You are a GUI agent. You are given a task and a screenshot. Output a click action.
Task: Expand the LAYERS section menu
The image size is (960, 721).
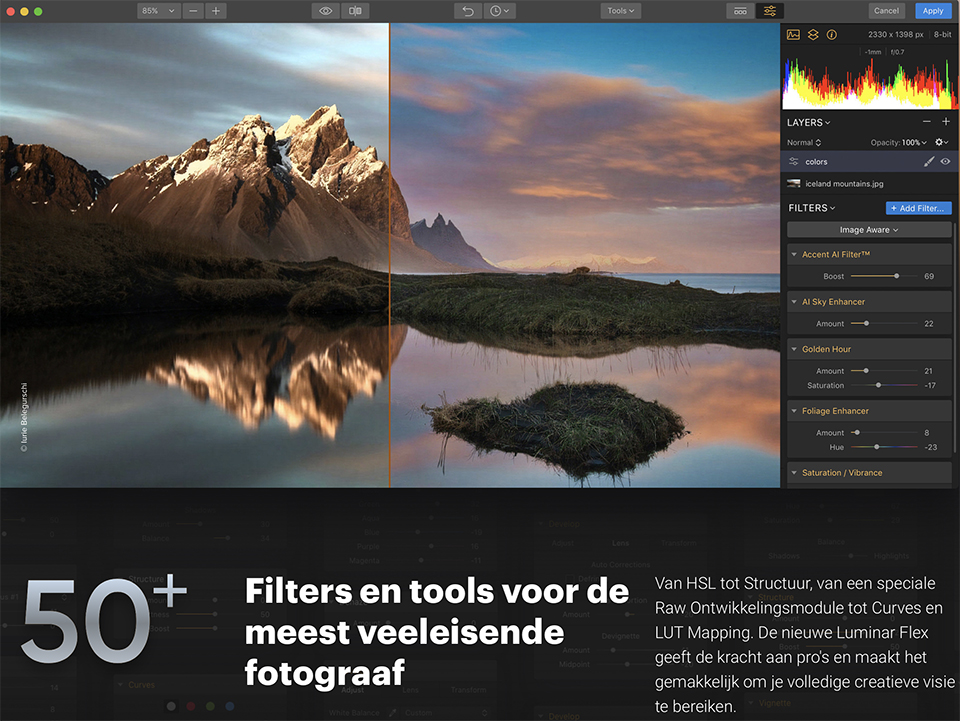(808, 122)
